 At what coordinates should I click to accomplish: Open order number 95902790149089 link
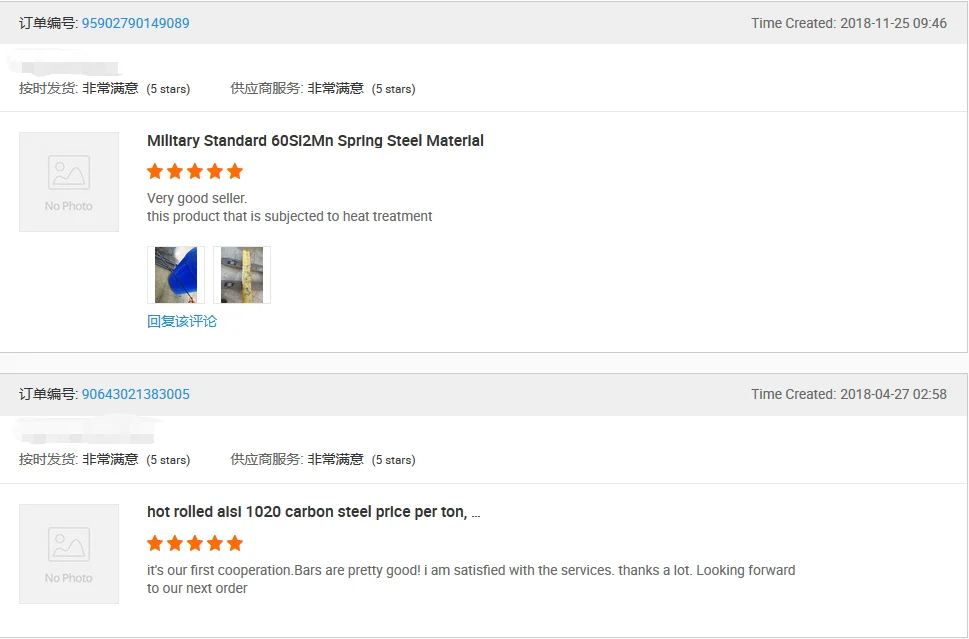(x=135, y=23)
